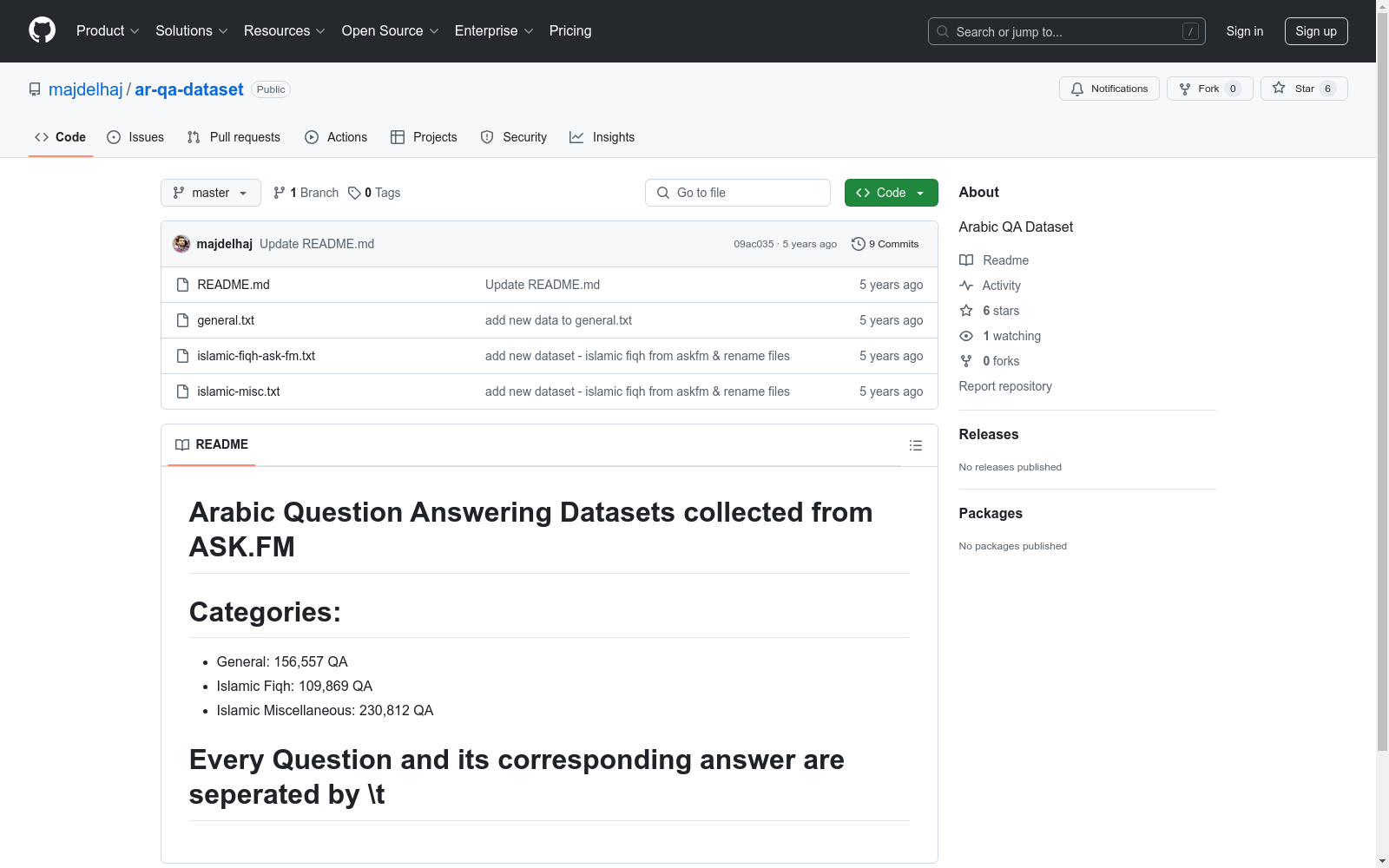
Task: Click Sign in link
Action: (1244, 31)
